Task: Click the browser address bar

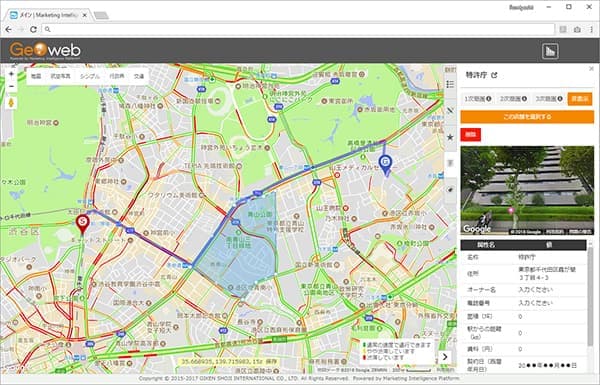Action: [x=298, y=29]
